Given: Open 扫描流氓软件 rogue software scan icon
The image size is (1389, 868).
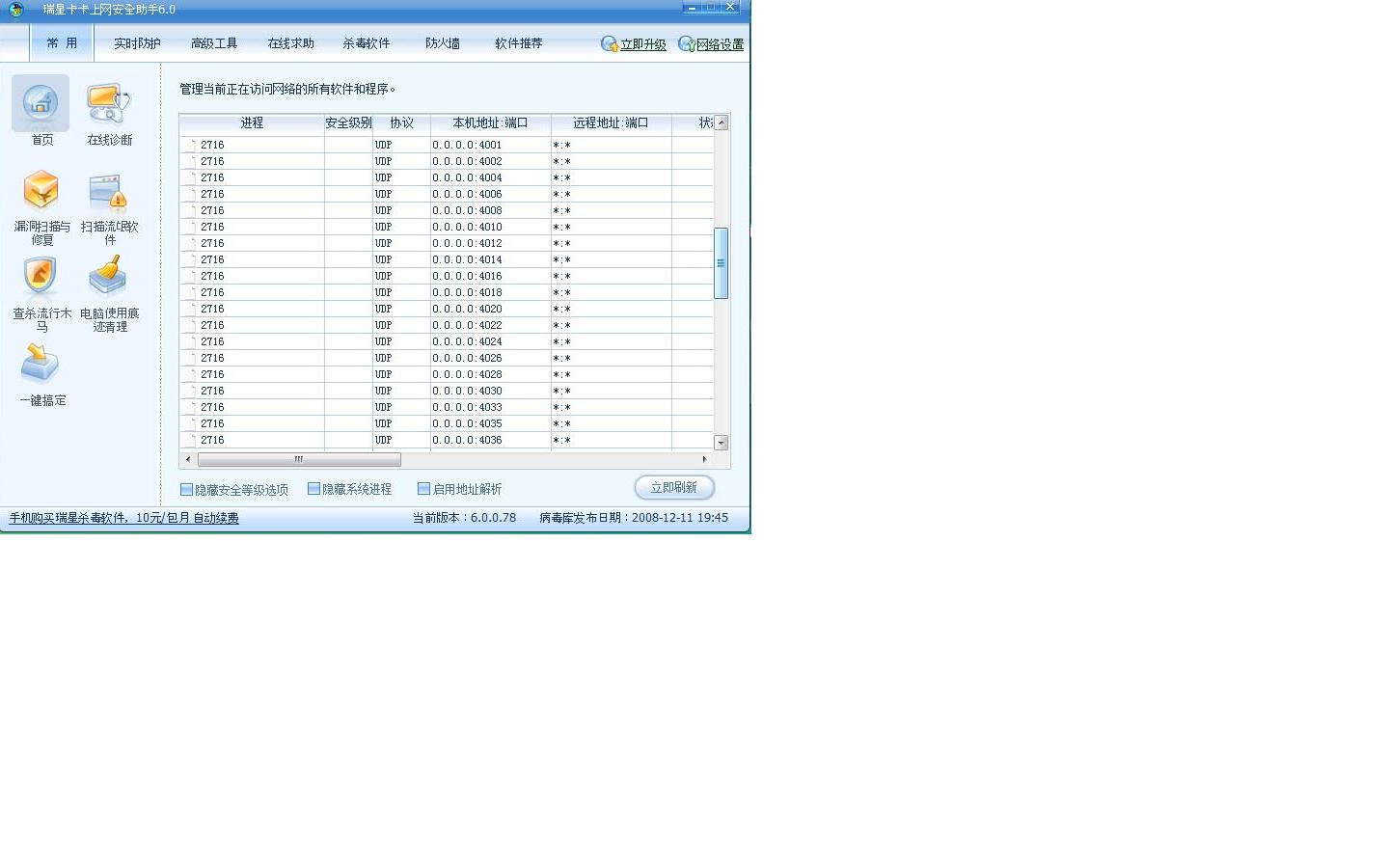Looking at the screenshot, I should [x=108, y=192].
